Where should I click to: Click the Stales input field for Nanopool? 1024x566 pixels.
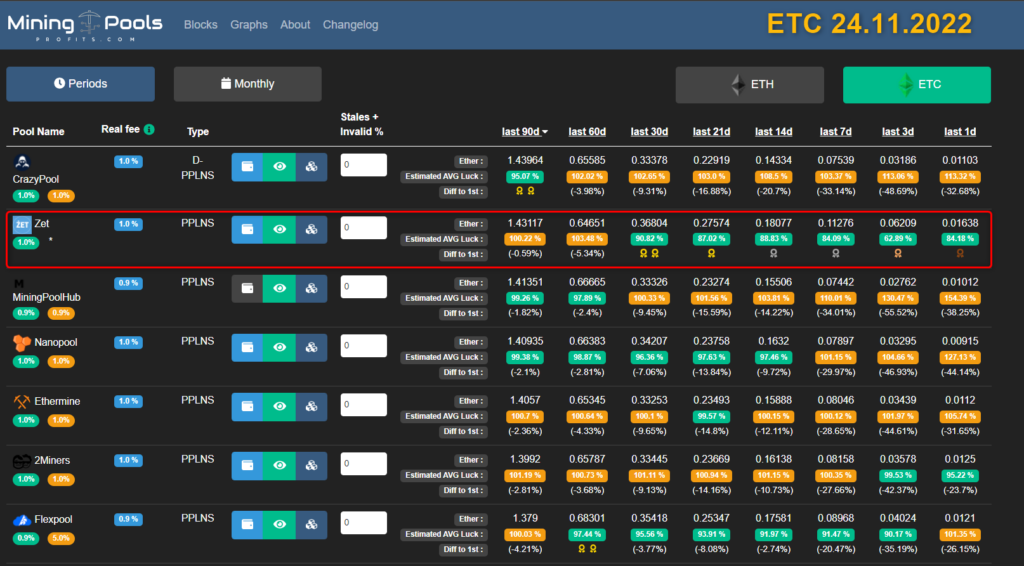363,346
